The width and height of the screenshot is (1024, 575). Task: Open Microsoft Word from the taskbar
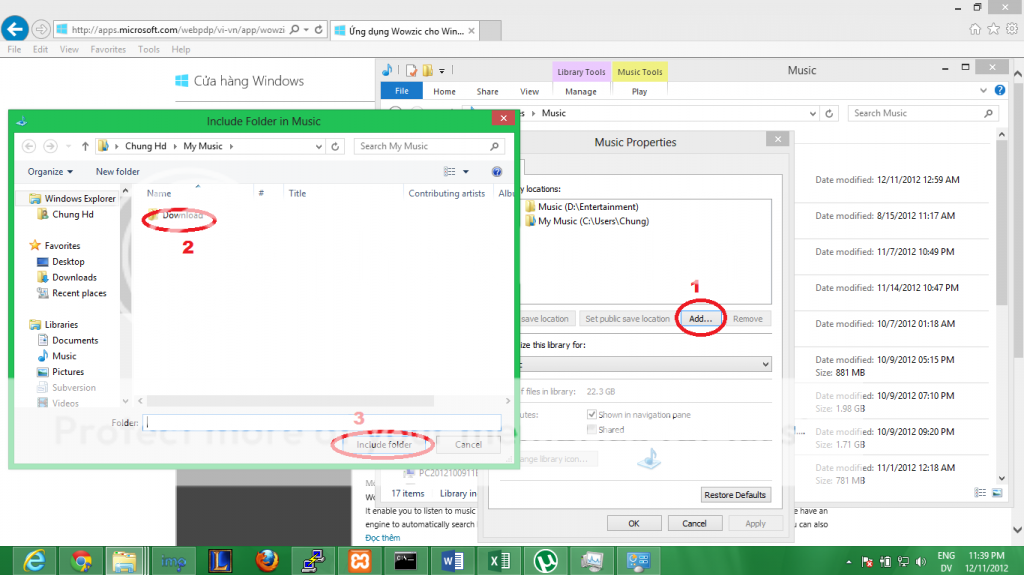[x=452, y=560]
